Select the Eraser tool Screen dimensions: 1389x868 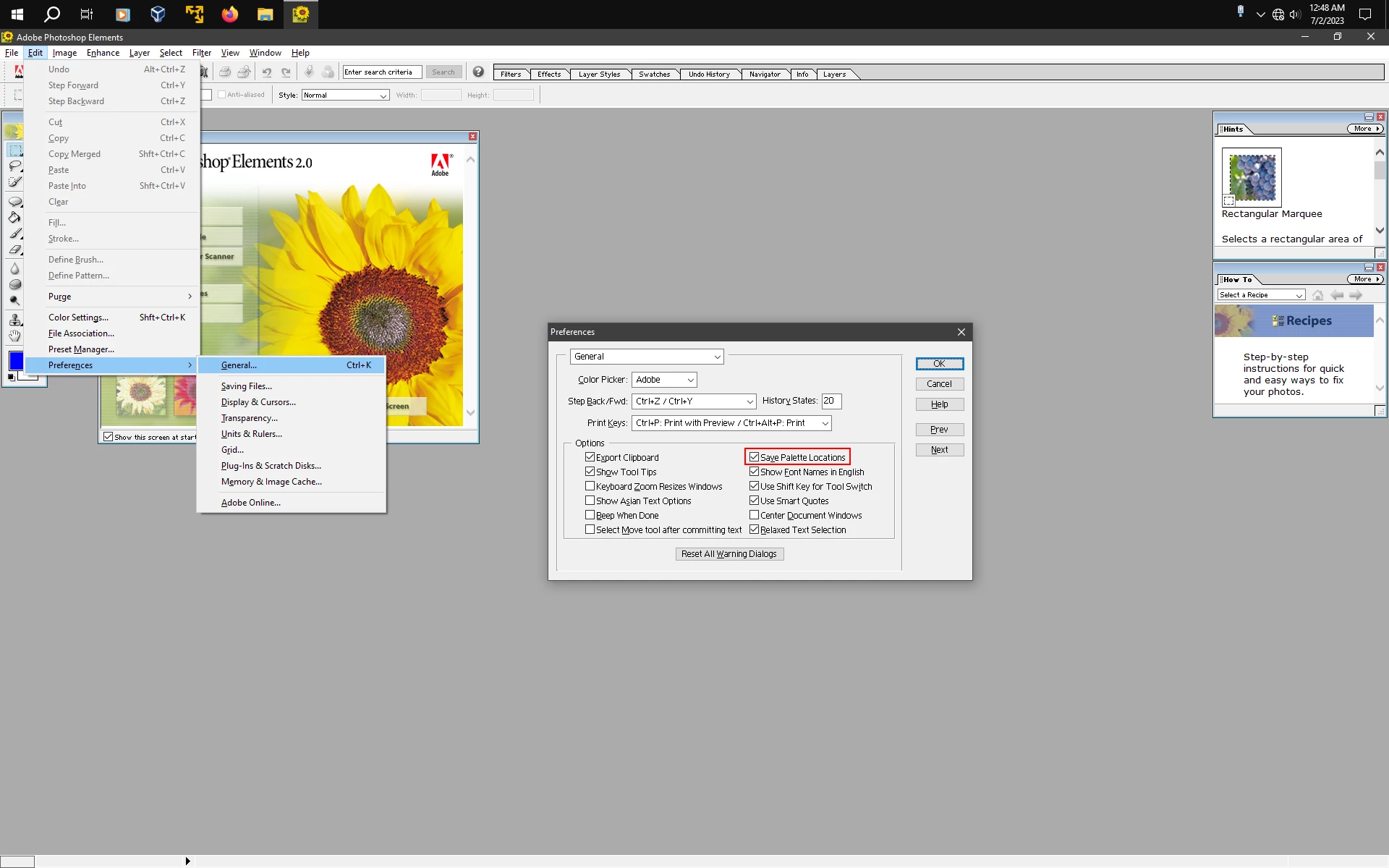[14, 250]
